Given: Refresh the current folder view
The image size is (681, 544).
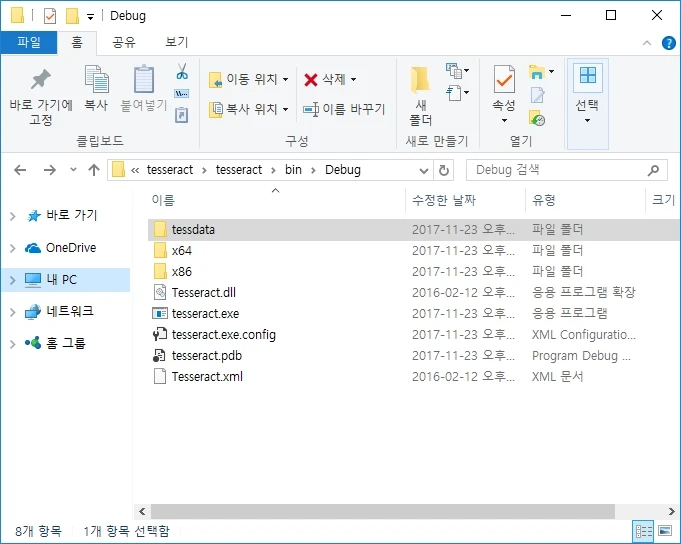Looking at the screenshot, I should (x=445, y=170).
